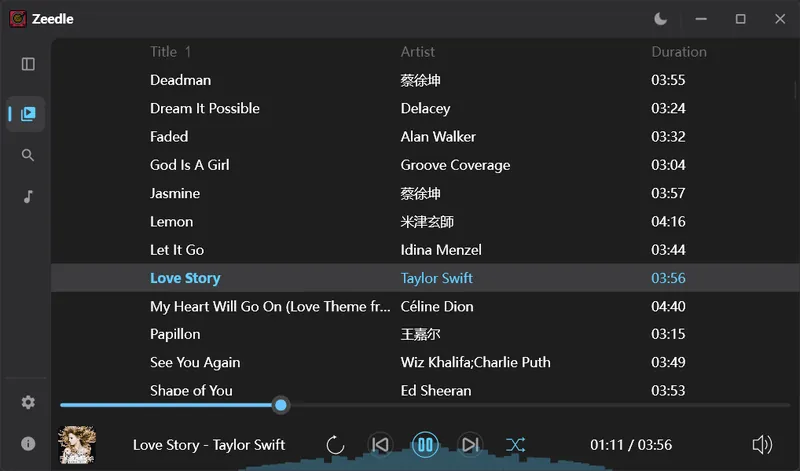Viewport: 800px width, 471px height.
Task: Open the search page icon
Action: point(28,155)
